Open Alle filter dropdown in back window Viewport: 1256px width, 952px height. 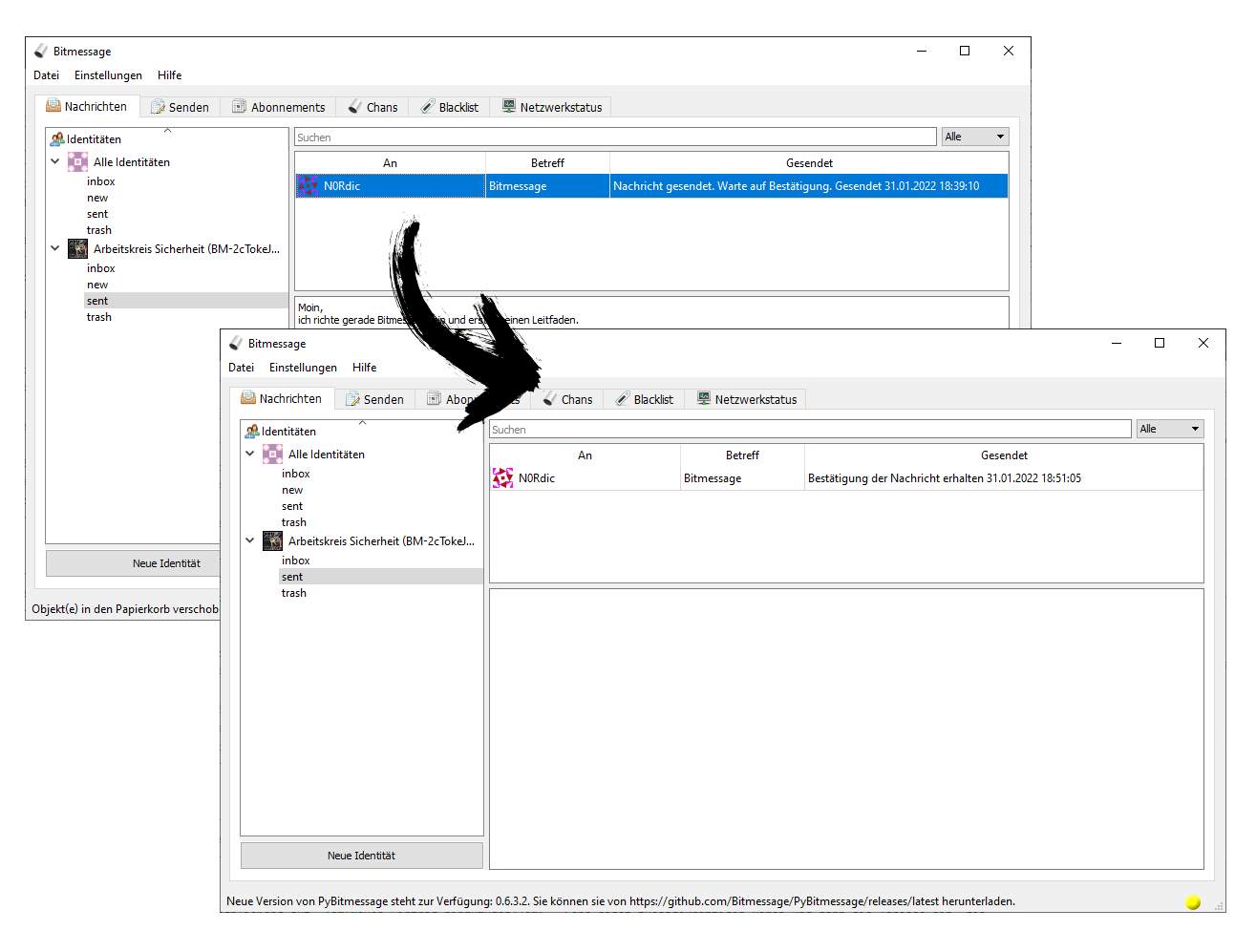975,138
